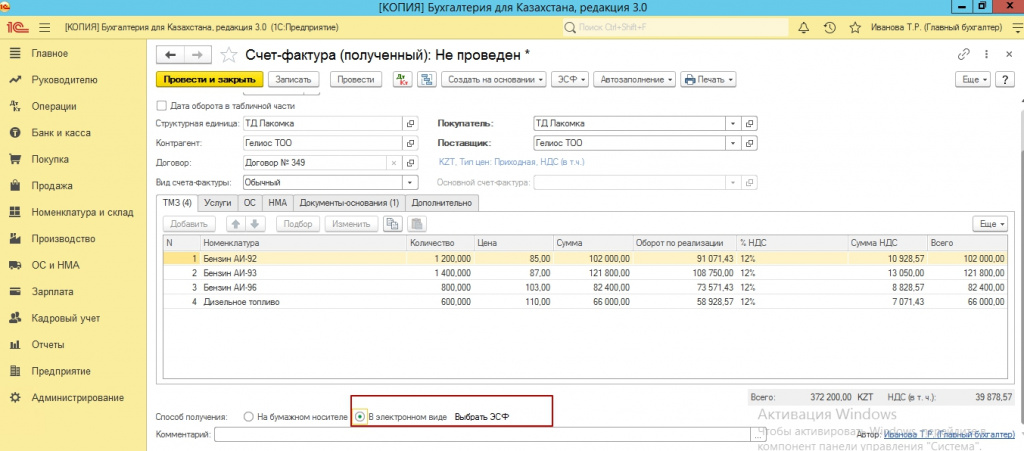Screen dimensions: 1024x451
Task: Open the history clock icon
Action: point(829,28)
